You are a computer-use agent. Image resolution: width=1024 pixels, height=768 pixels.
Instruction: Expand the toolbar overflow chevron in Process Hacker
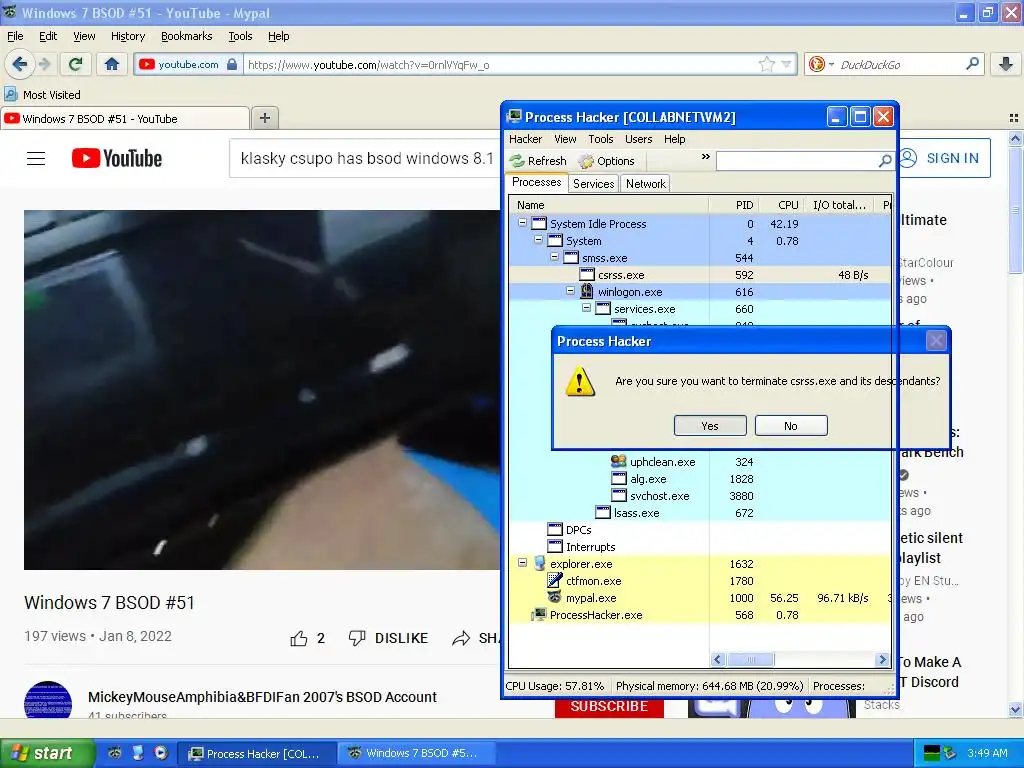coord(705,157)
